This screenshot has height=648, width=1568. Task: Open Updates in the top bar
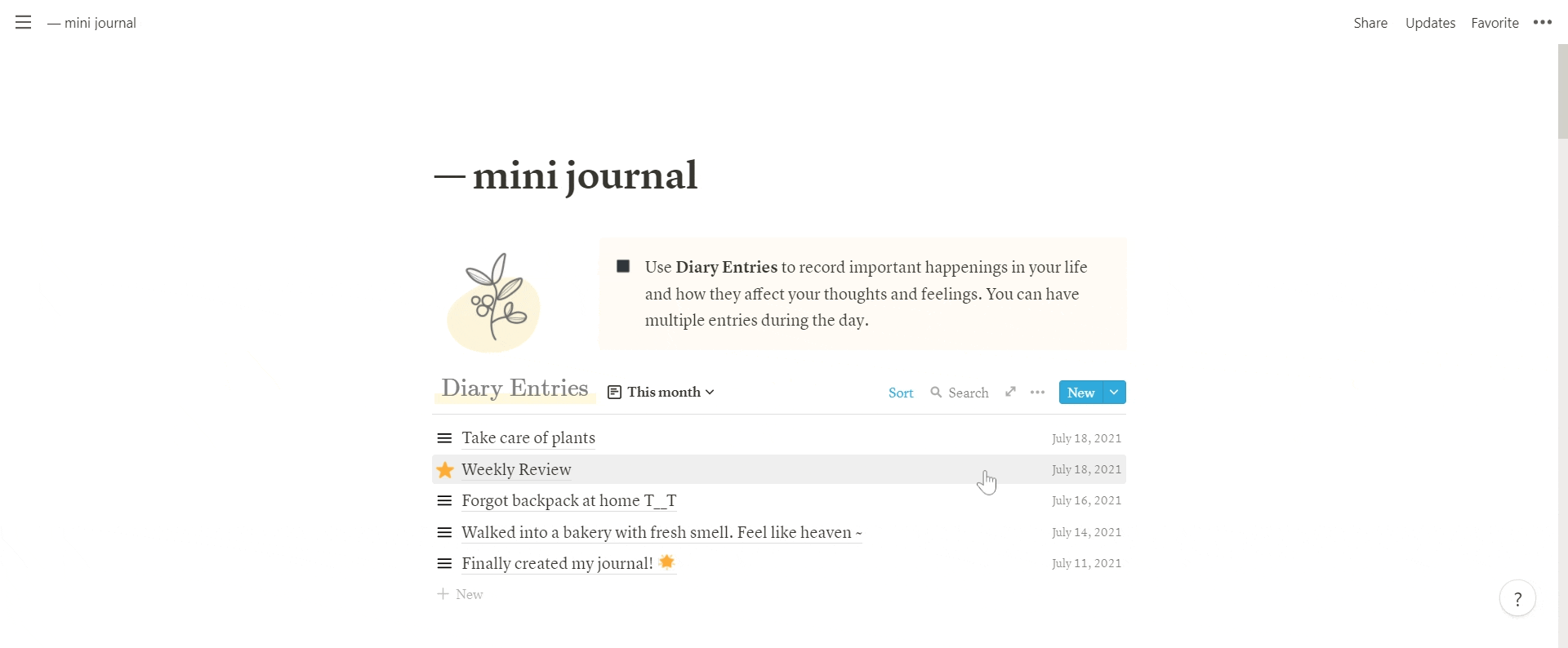(x=1430, y=23)
